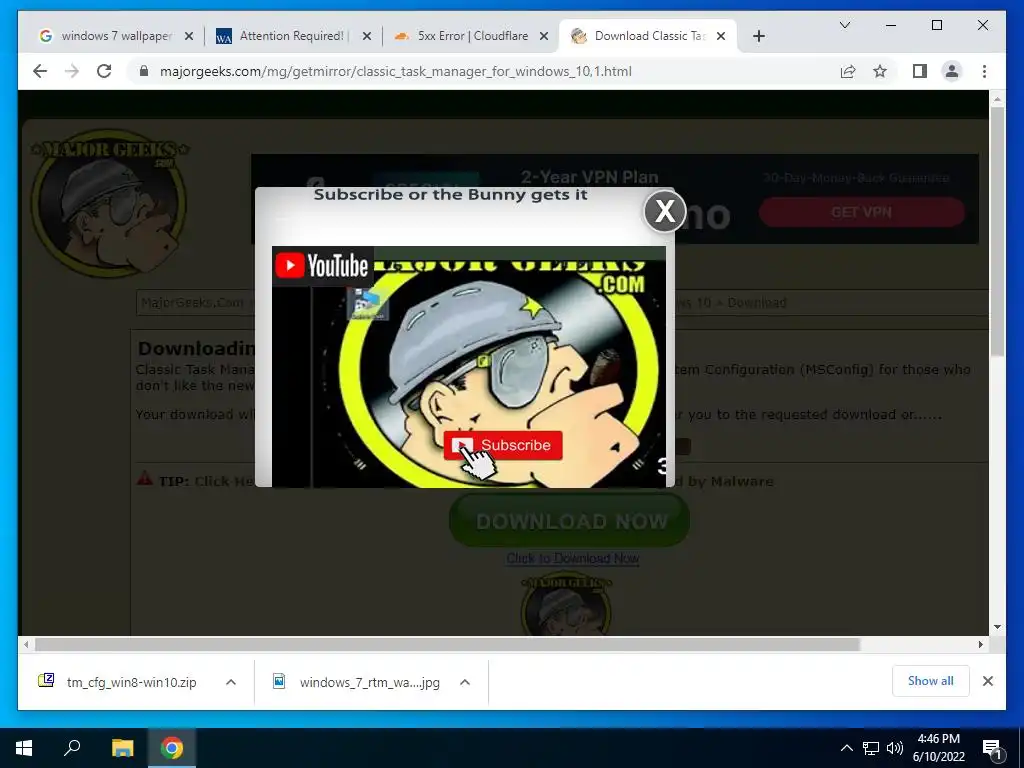Click the red warning TIP icon

144,478
